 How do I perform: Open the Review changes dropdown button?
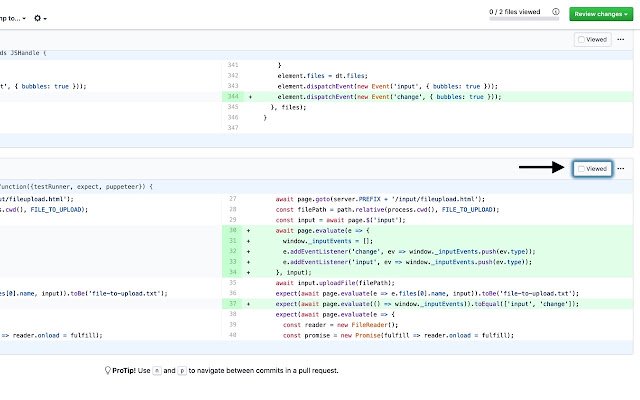(601, 14)
